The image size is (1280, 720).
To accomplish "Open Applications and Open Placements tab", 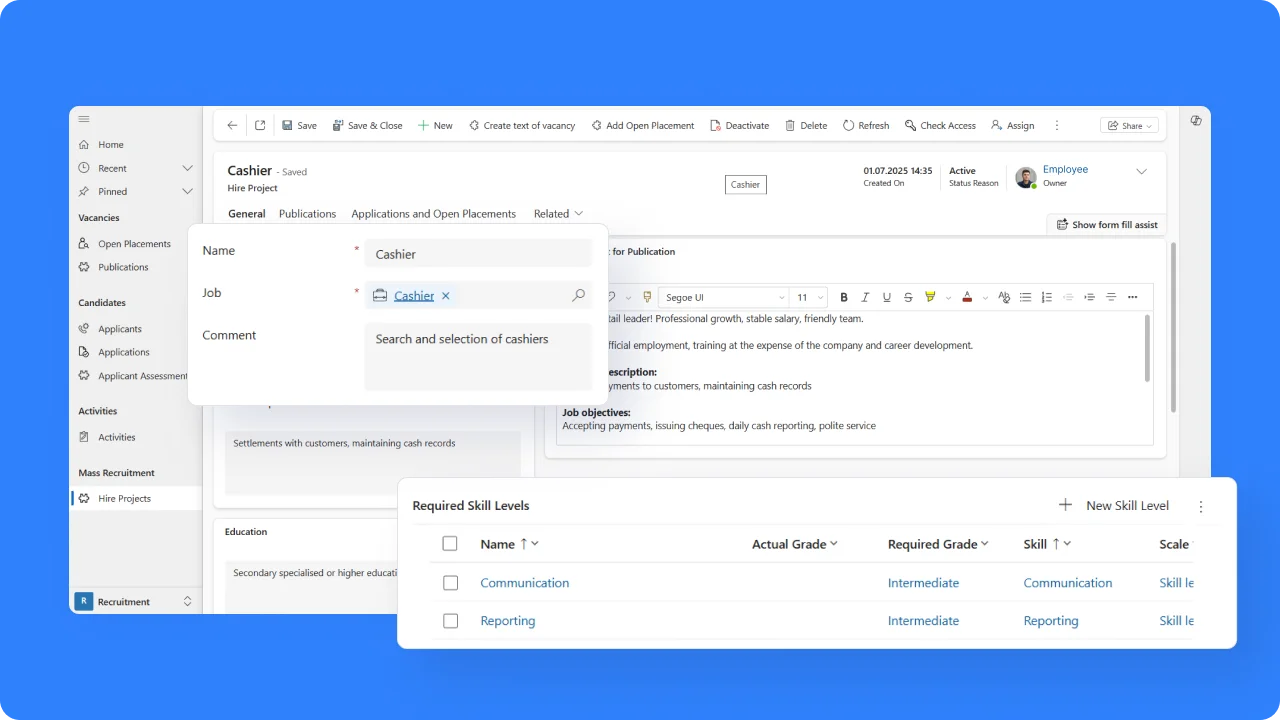I will [433, 214].
